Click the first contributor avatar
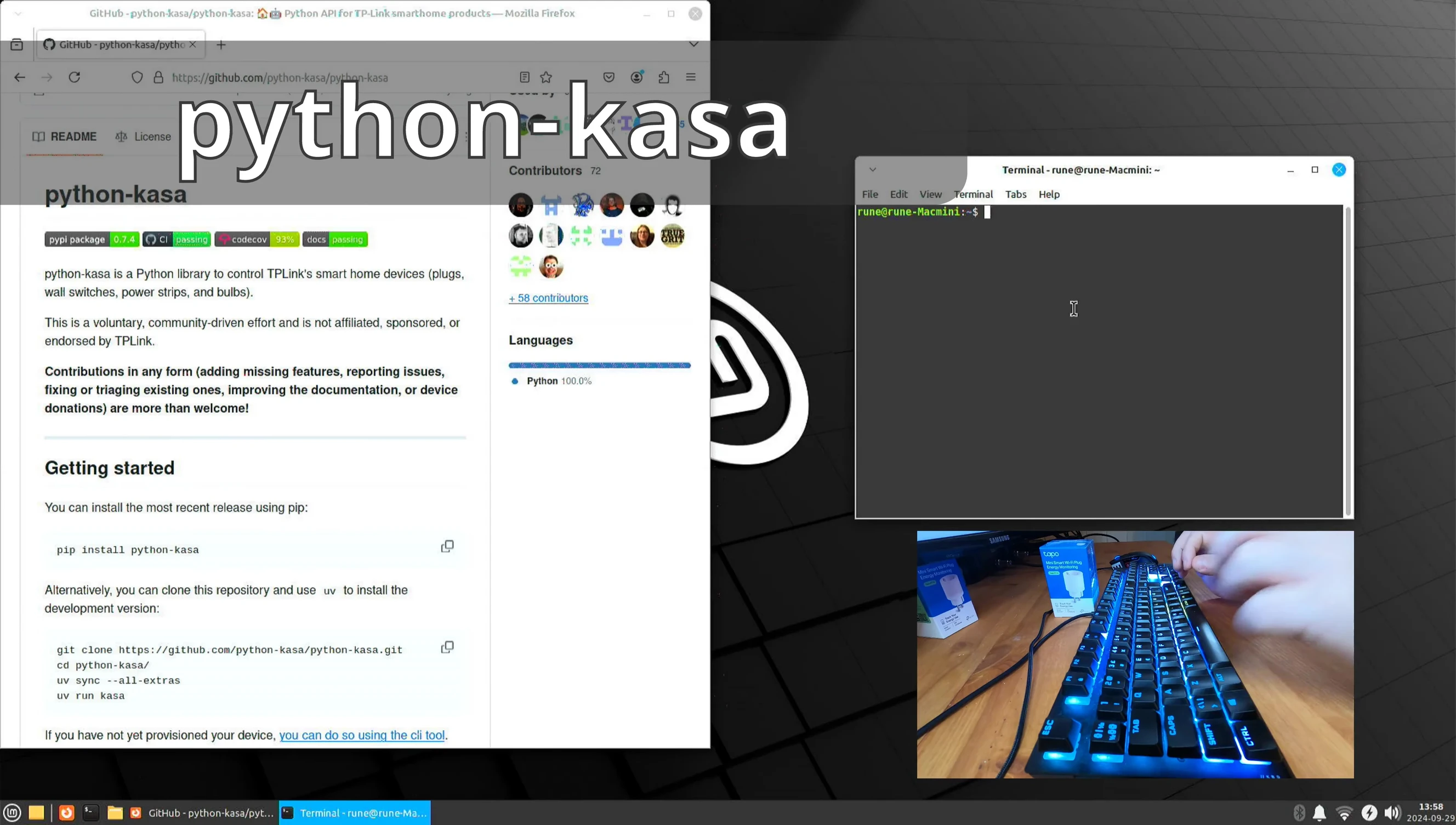The image size is (1456, 825). click(x=521, y=205)
